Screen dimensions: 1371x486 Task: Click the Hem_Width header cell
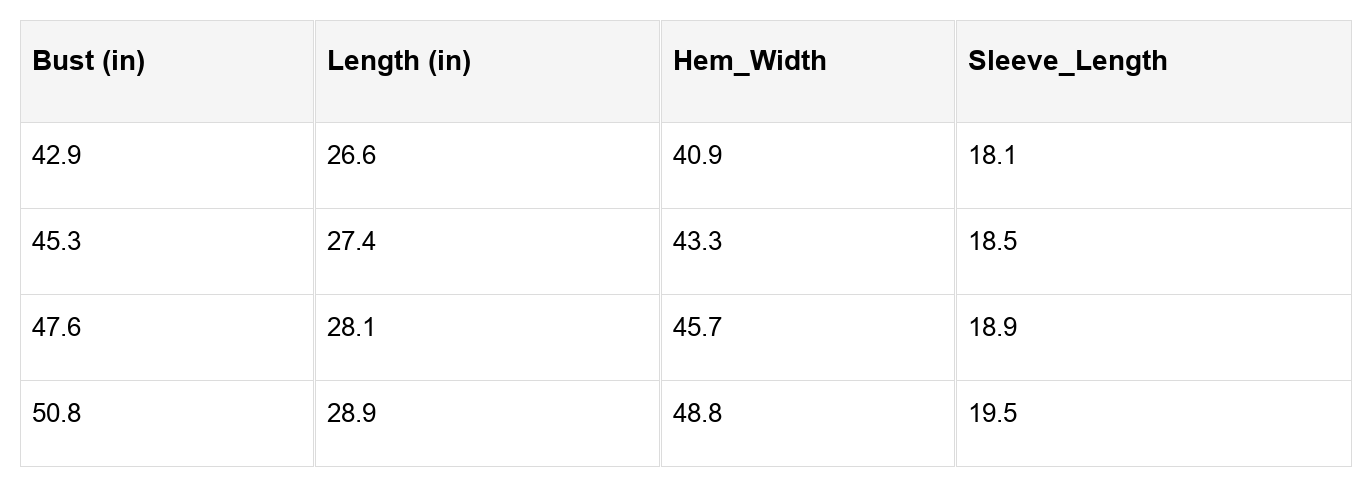pos(750,61)
